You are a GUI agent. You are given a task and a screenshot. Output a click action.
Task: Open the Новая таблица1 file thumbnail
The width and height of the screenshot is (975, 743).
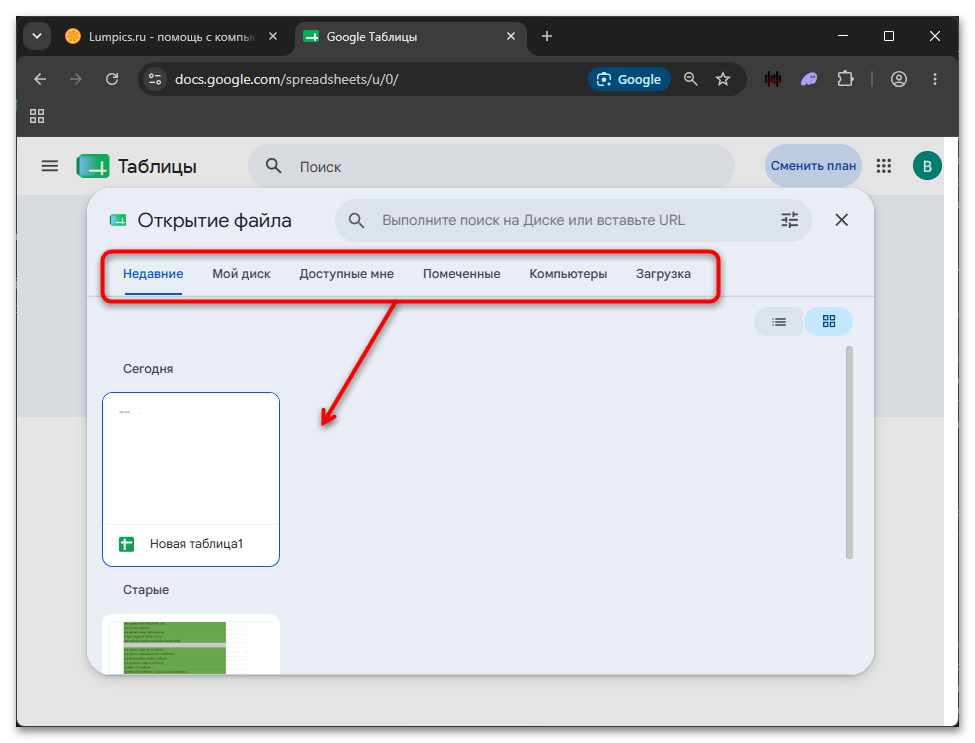[x=191, y=479]
